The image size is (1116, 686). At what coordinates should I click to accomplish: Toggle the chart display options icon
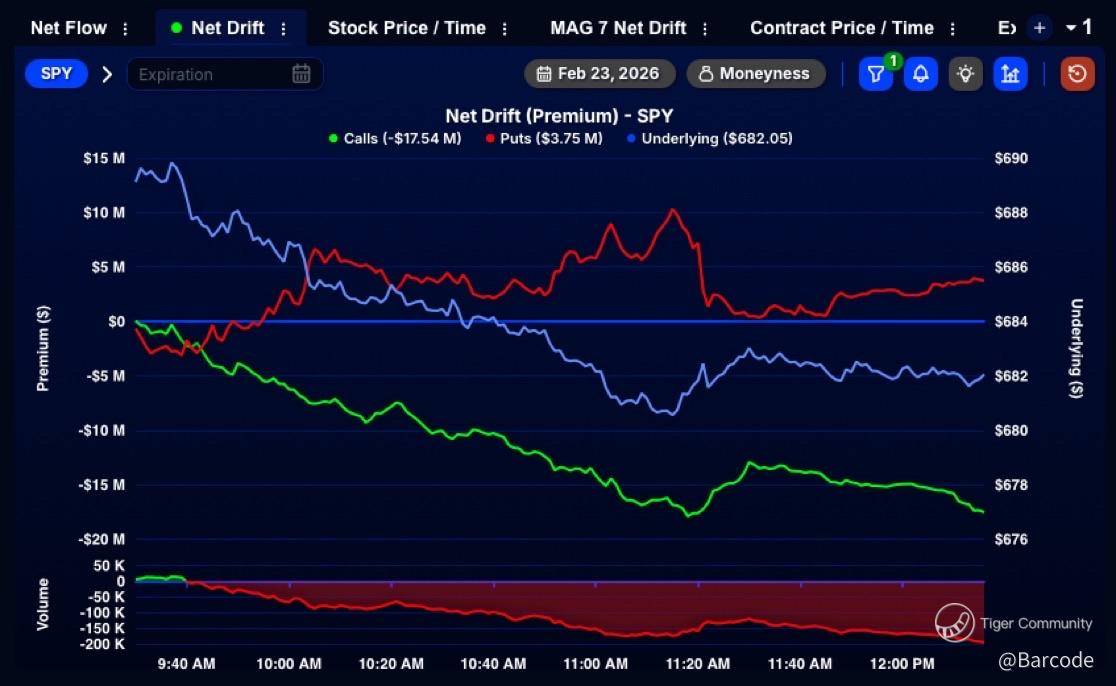click(x=1010, y=74)
